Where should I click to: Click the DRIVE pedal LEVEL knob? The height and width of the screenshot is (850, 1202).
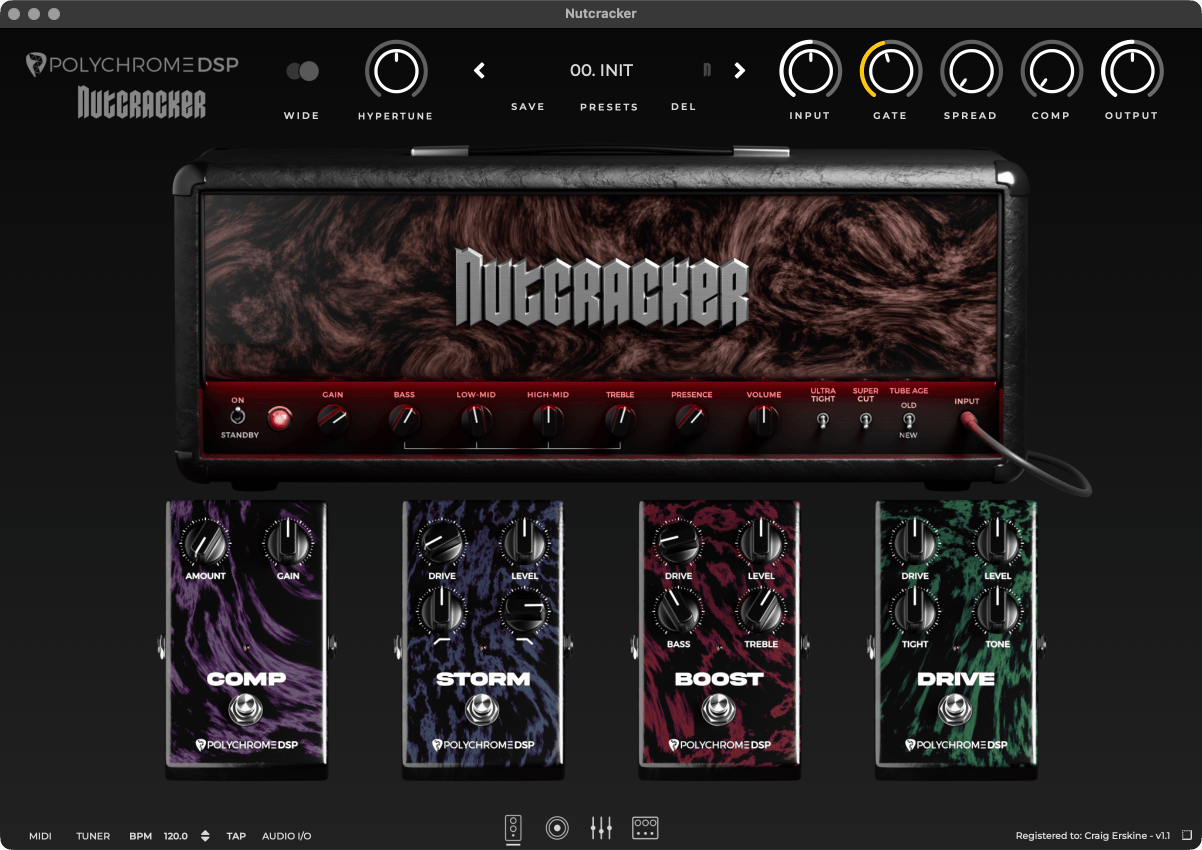pos(997,544)
